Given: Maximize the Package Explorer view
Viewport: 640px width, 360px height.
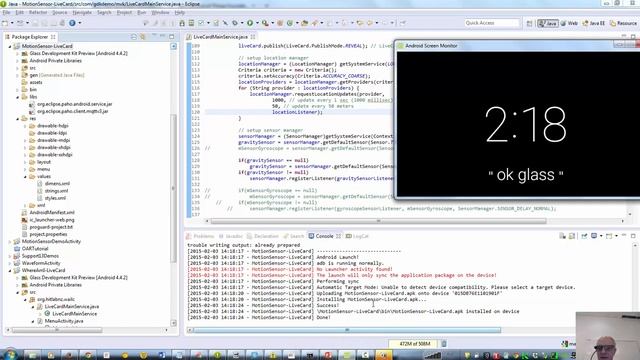Looking at the screenshot, I should (172, 37).
